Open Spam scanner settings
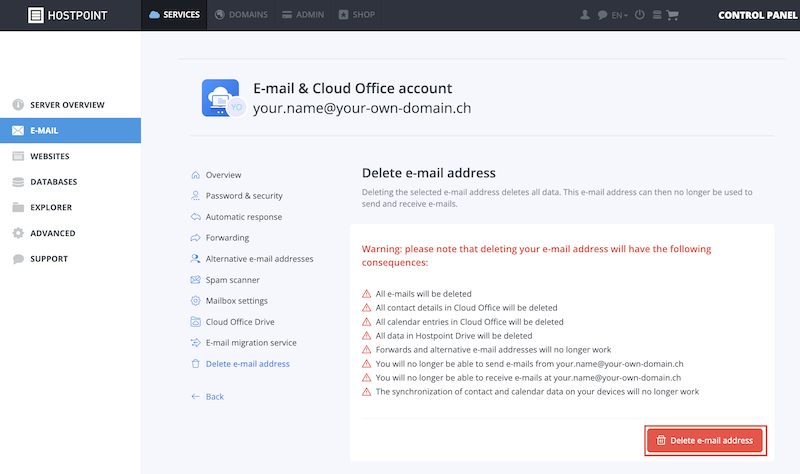This screenshot has height=474, width=800. [x=225, y=280]
